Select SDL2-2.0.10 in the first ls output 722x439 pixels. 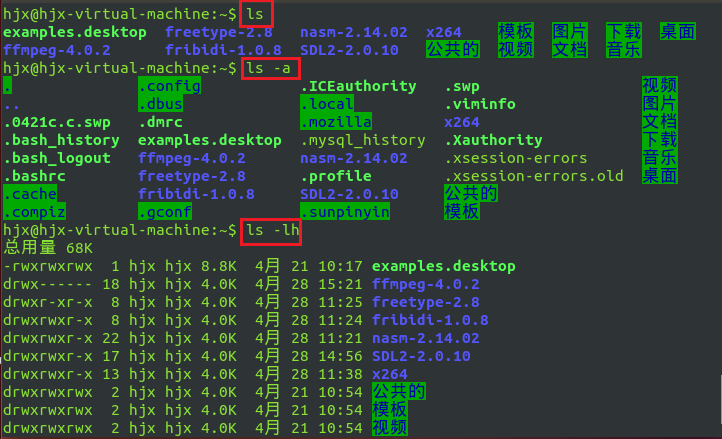(349, 50)
